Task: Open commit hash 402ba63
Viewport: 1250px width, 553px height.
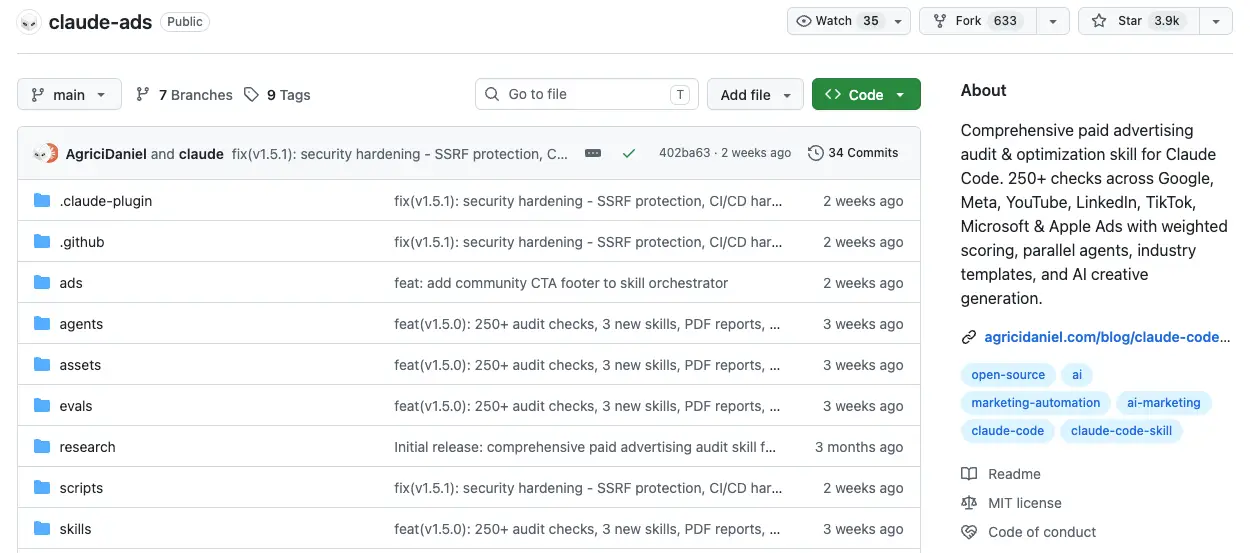Action: [x=684, y=153]
